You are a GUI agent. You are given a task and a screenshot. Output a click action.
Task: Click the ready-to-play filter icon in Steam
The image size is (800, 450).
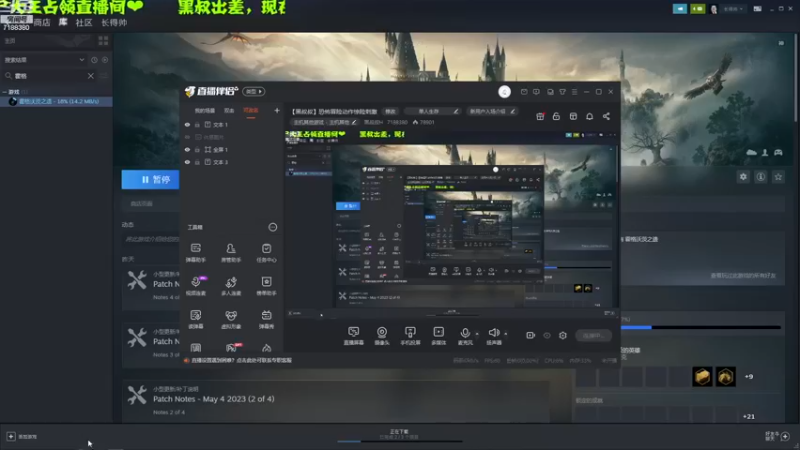pyautogui.click(x=105, y=60)
